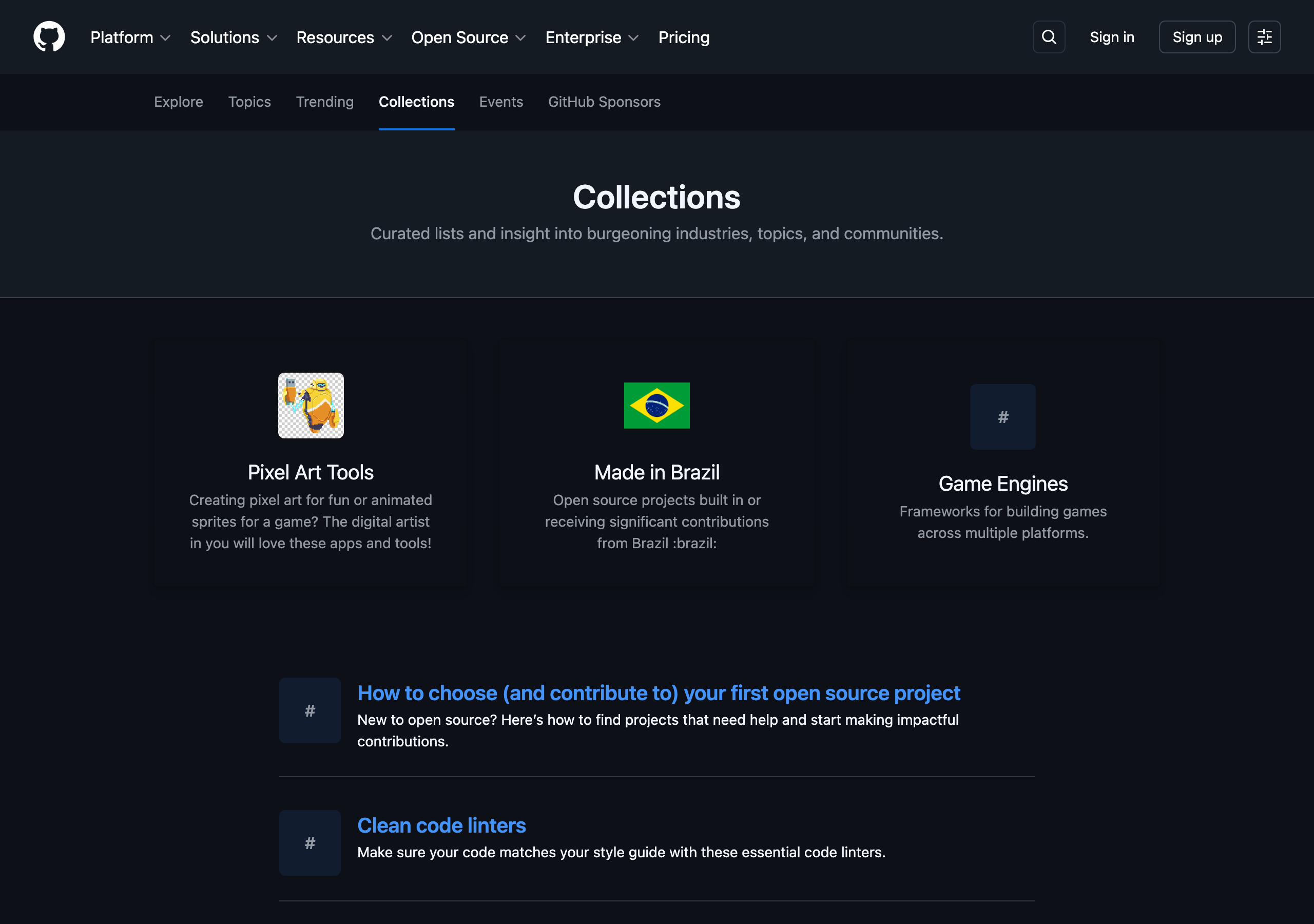The height and width of the screenshot is (924, 1314).
Task: Switch to the Explore tab
Action: (179, 102)
